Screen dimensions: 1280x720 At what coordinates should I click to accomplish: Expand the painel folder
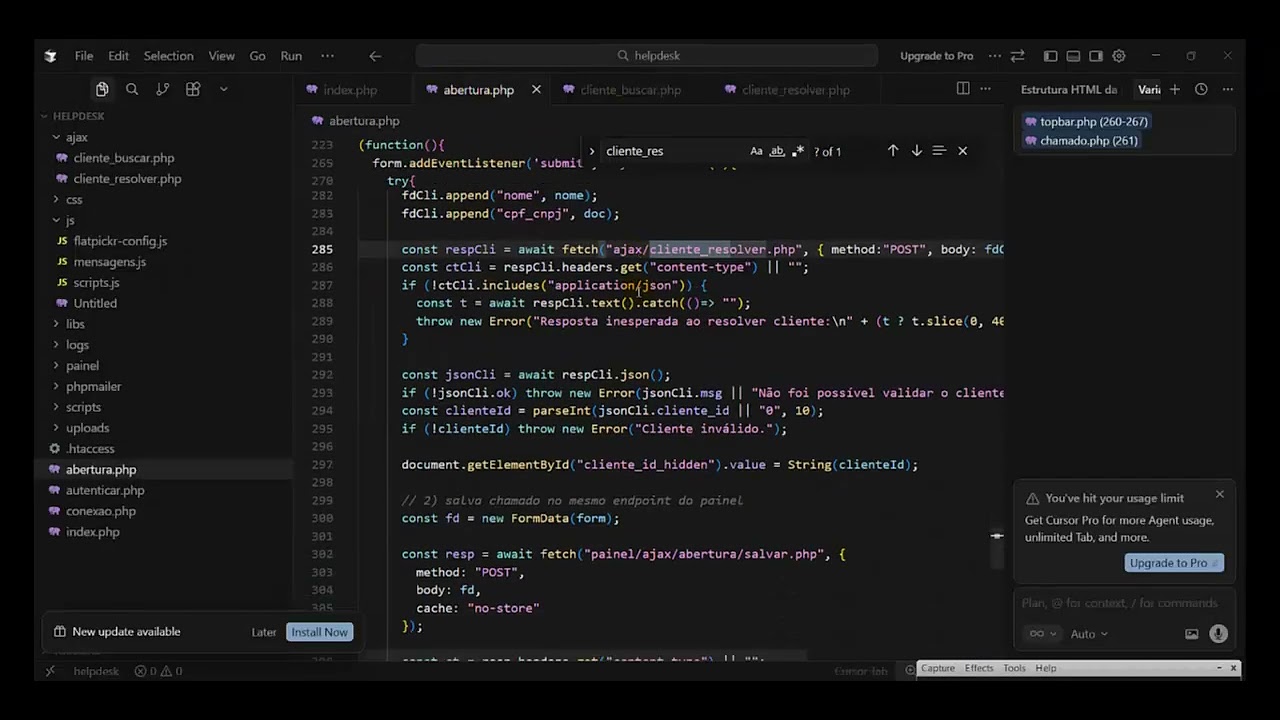click(82, 366)
